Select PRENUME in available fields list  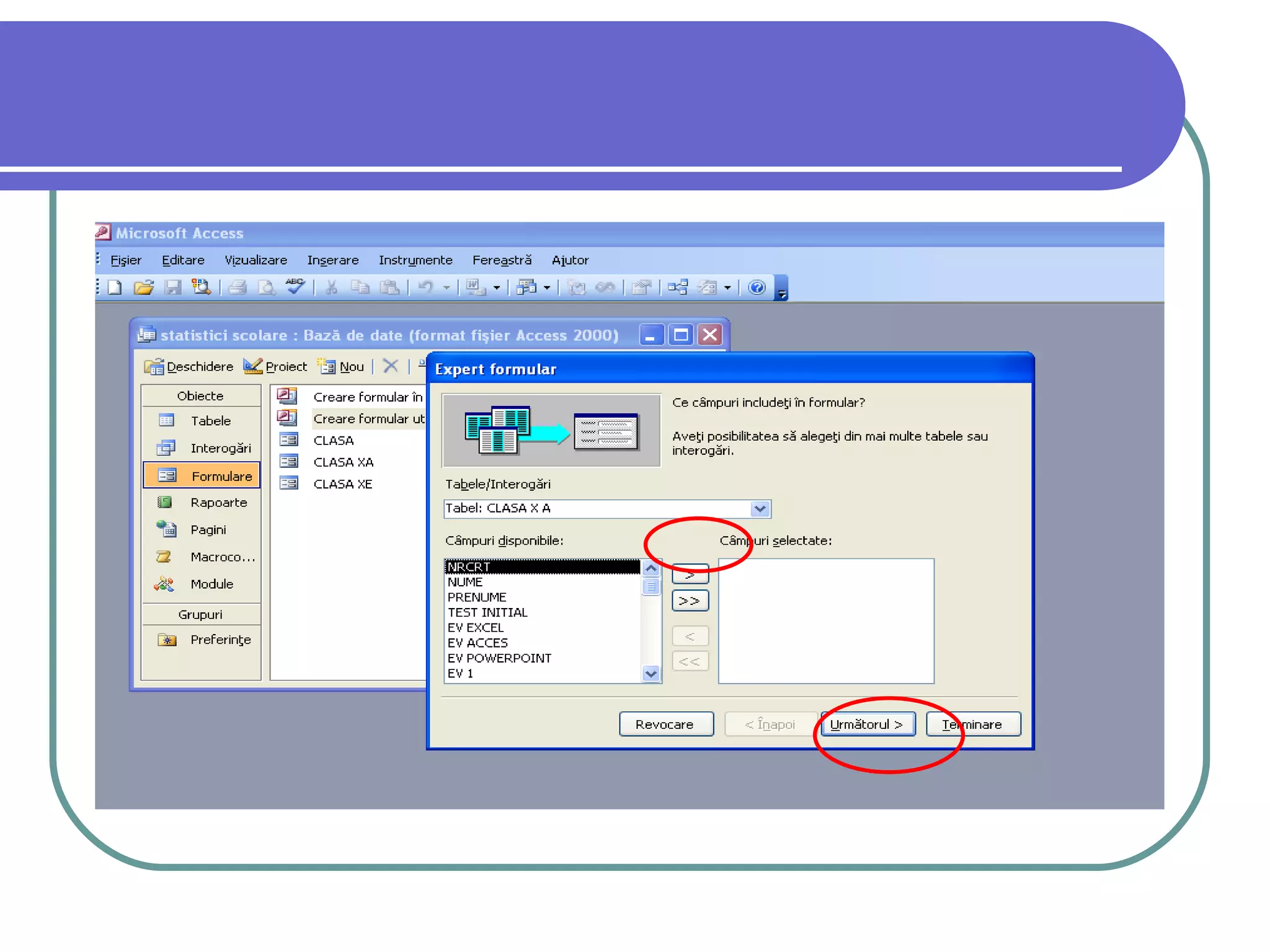click(477, 597)
